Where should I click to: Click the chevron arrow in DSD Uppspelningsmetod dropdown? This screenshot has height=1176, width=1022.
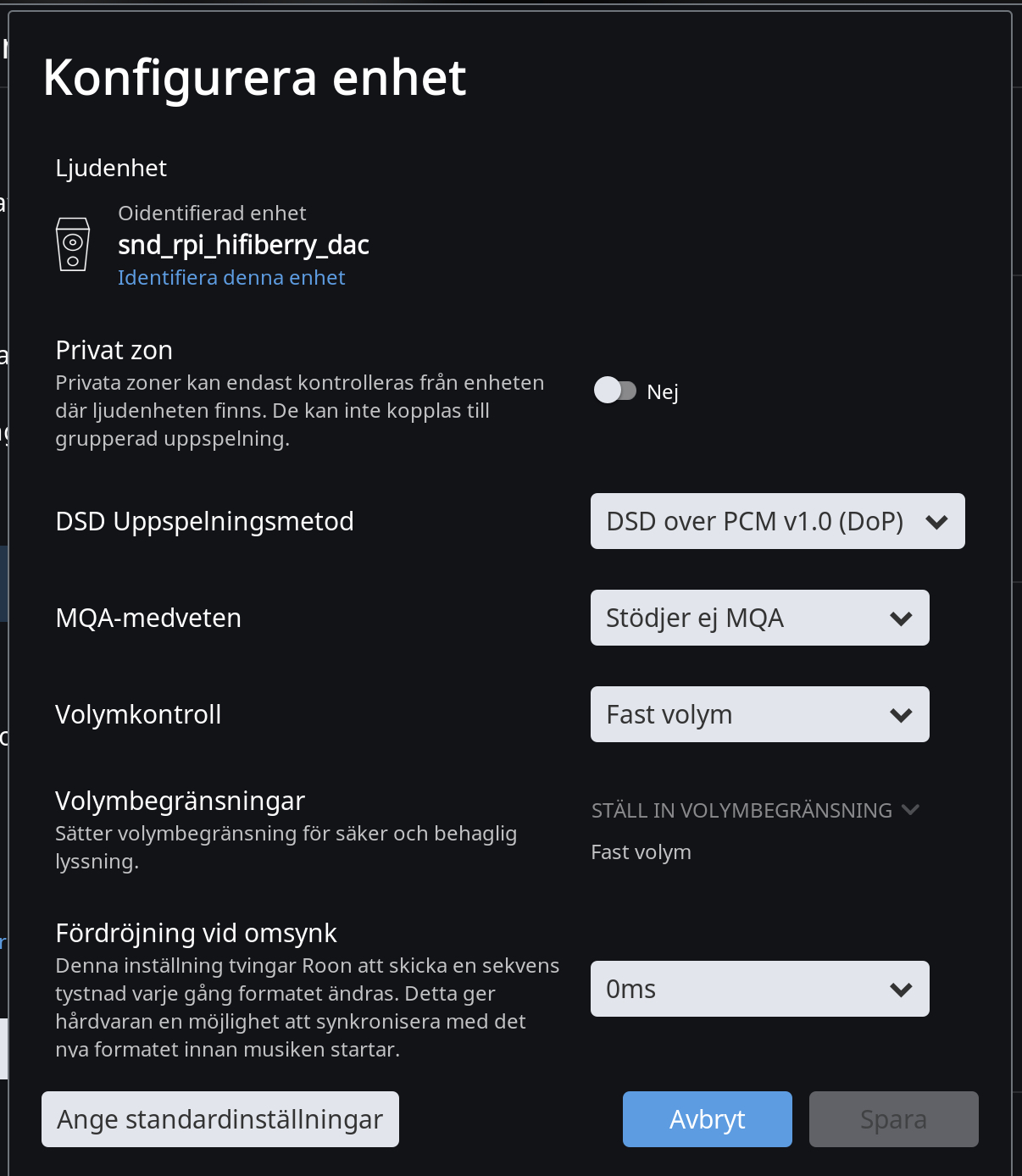(936, 522)
